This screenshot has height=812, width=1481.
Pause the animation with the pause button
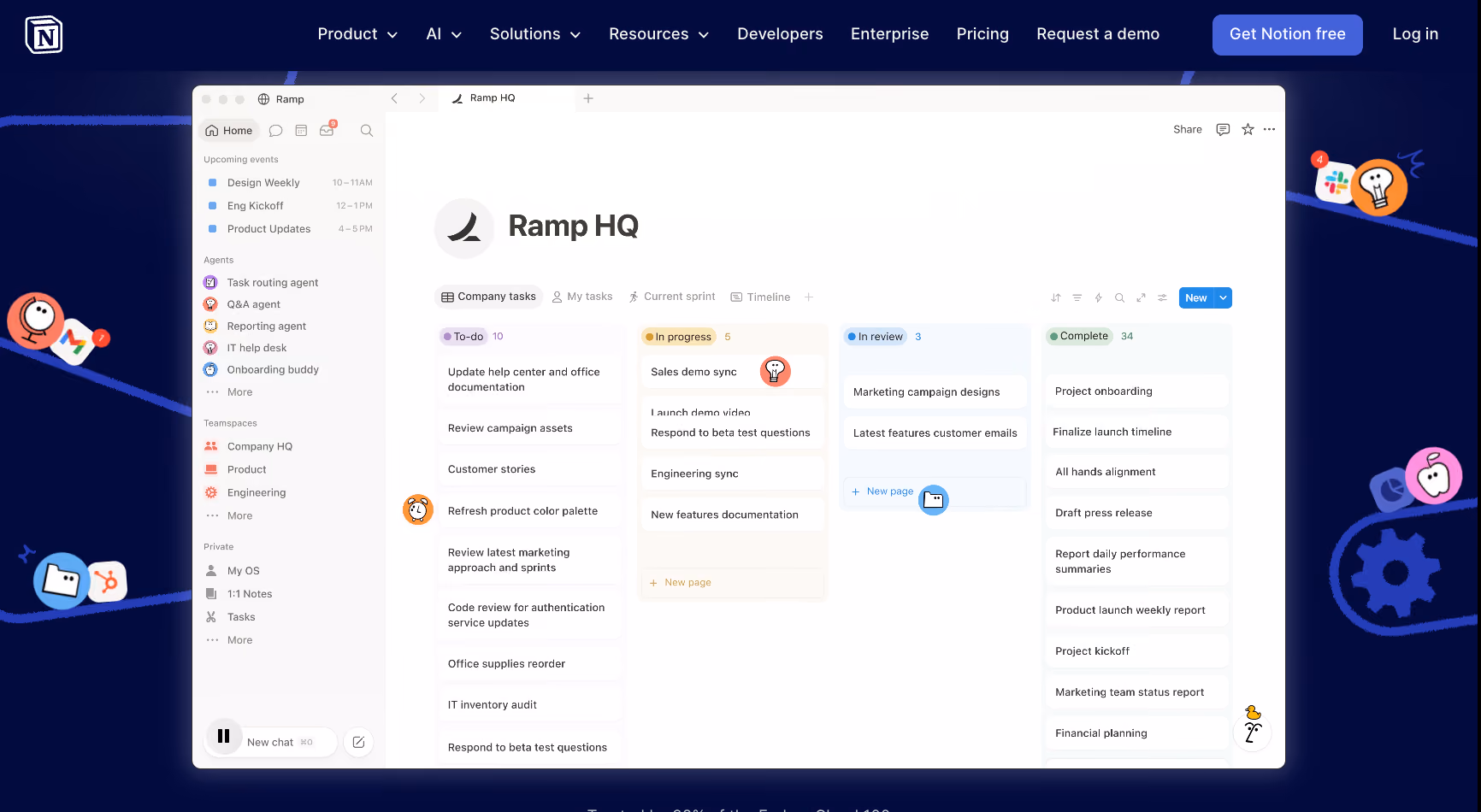[x=224, y=736]
